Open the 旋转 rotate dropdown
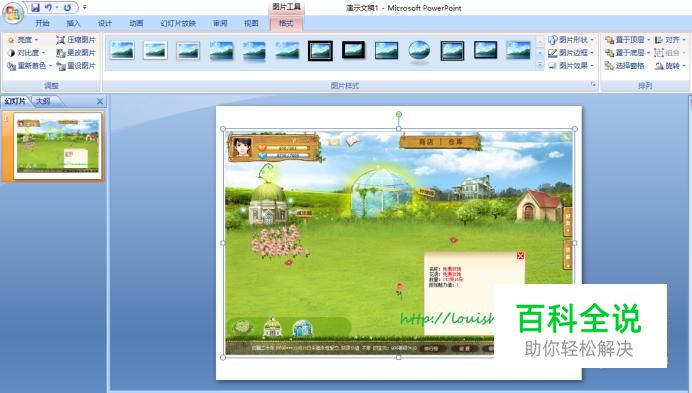Screen dimensions: 692x393 coord(670,66)
